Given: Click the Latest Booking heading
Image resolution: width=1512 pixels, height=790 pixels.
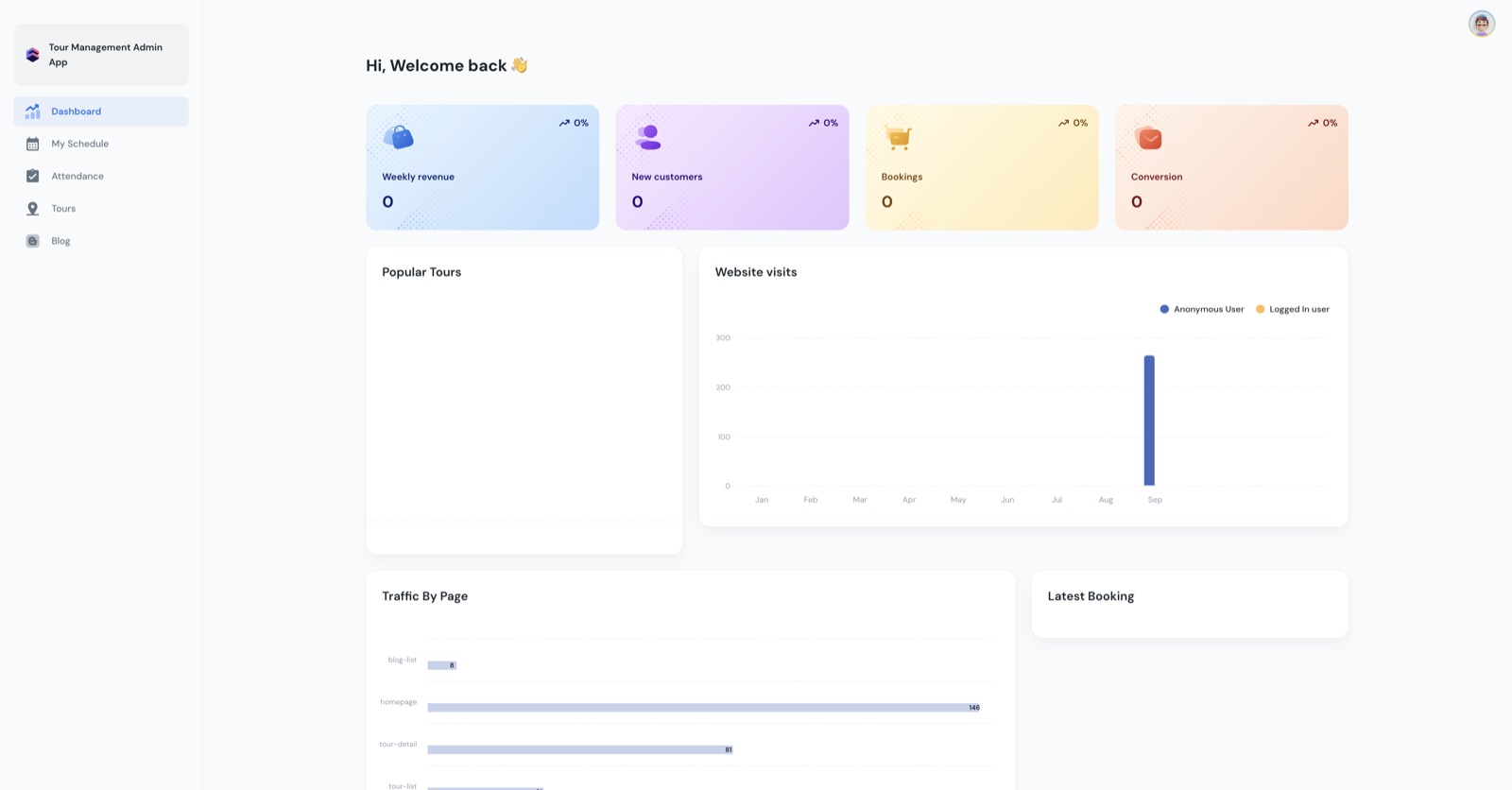Looking at the screenshot, I should pyautogui.click(x=1091, y=596).
